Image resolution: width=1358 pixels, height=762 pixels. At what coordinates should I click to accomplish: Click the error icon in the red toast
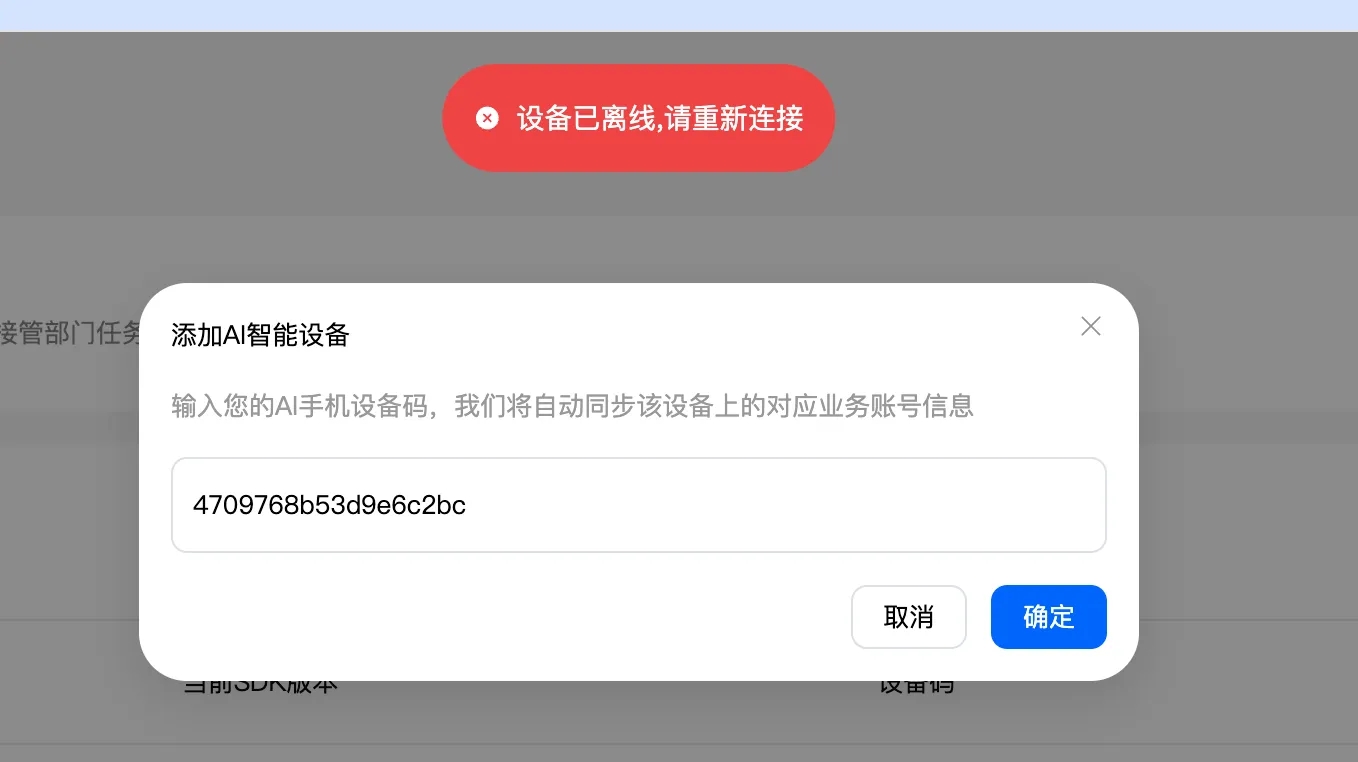(487, 118)
